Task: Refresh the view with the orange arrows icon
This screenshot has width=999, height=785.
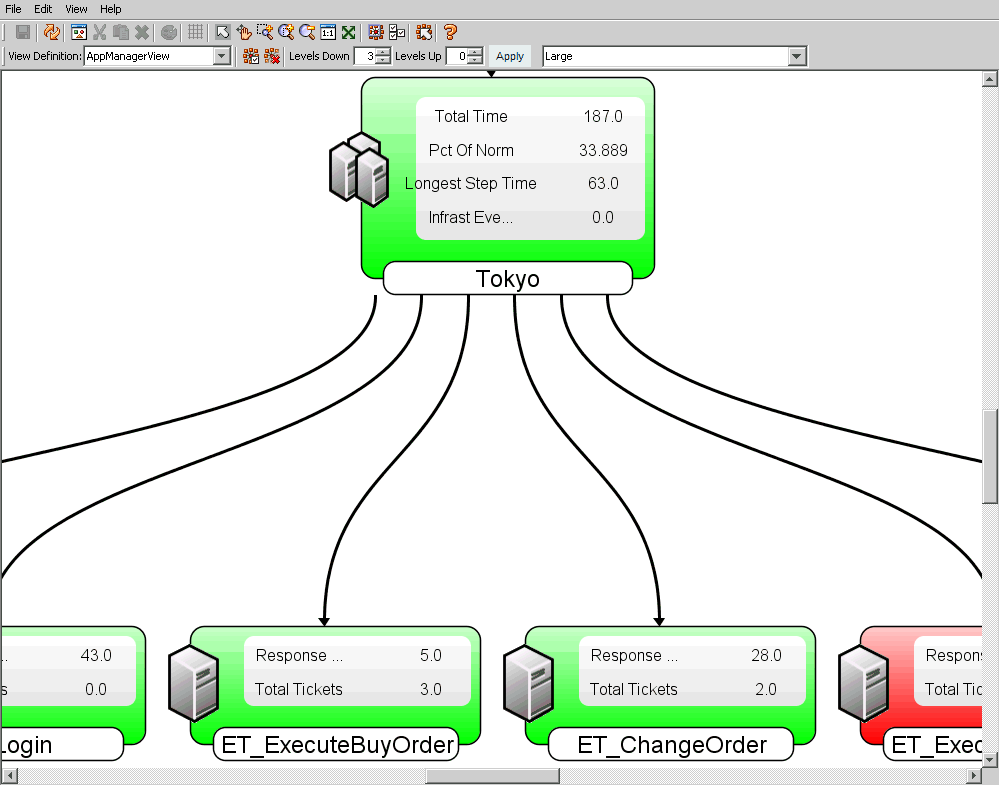Action: pos(52,32)
